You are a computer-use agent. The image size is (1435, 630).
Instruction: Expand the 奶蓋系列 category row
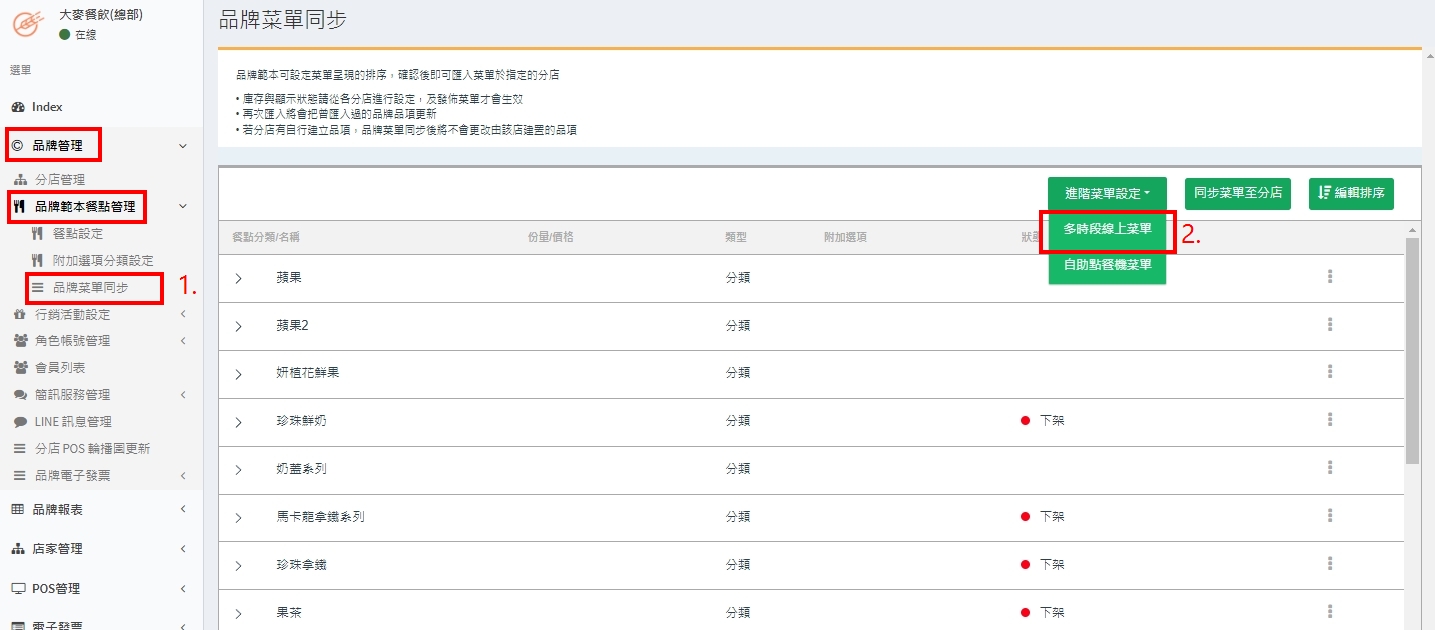238,469
